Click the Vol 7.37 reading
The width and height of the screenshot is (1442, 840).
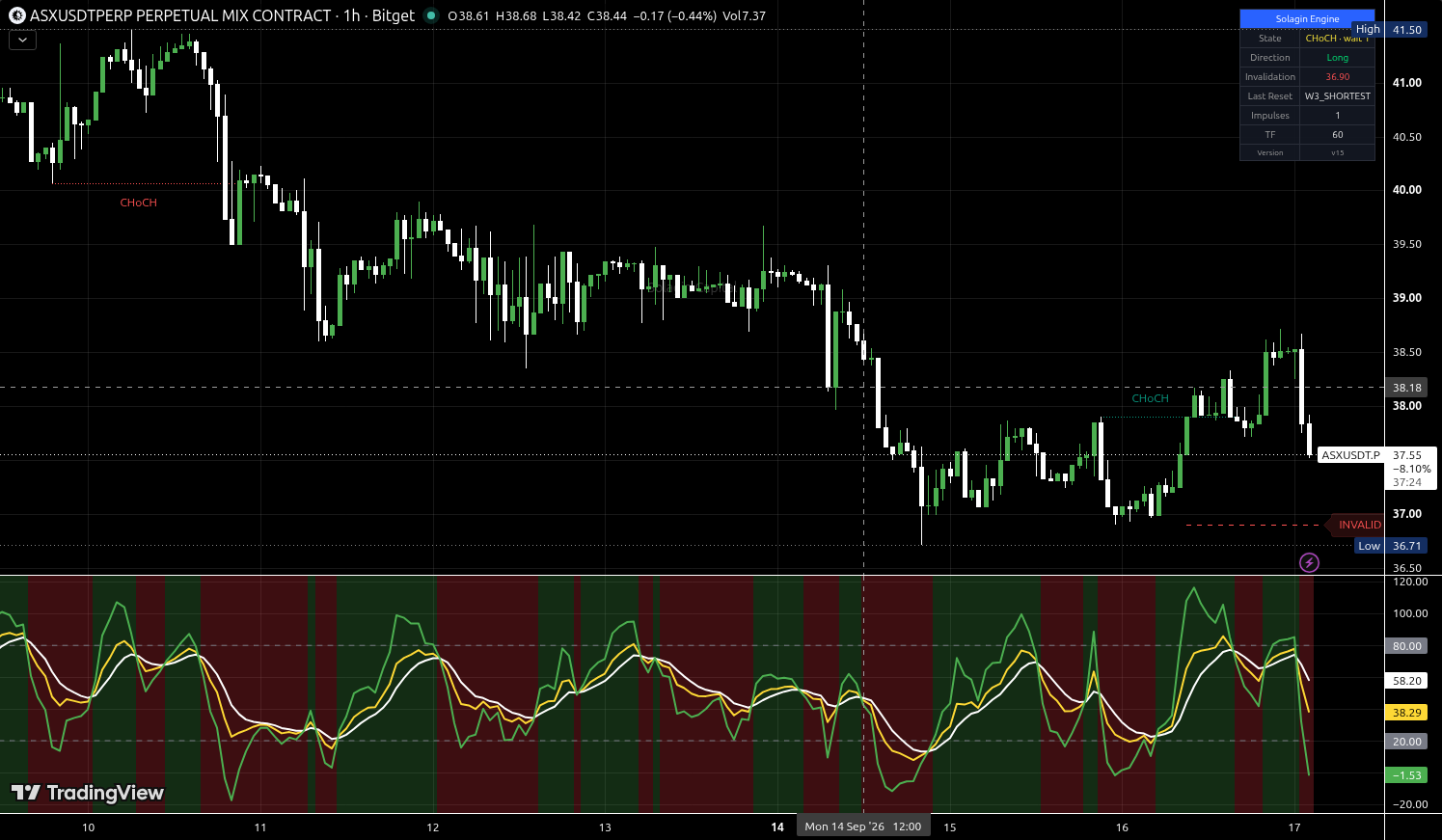click(x=744, y=16)
